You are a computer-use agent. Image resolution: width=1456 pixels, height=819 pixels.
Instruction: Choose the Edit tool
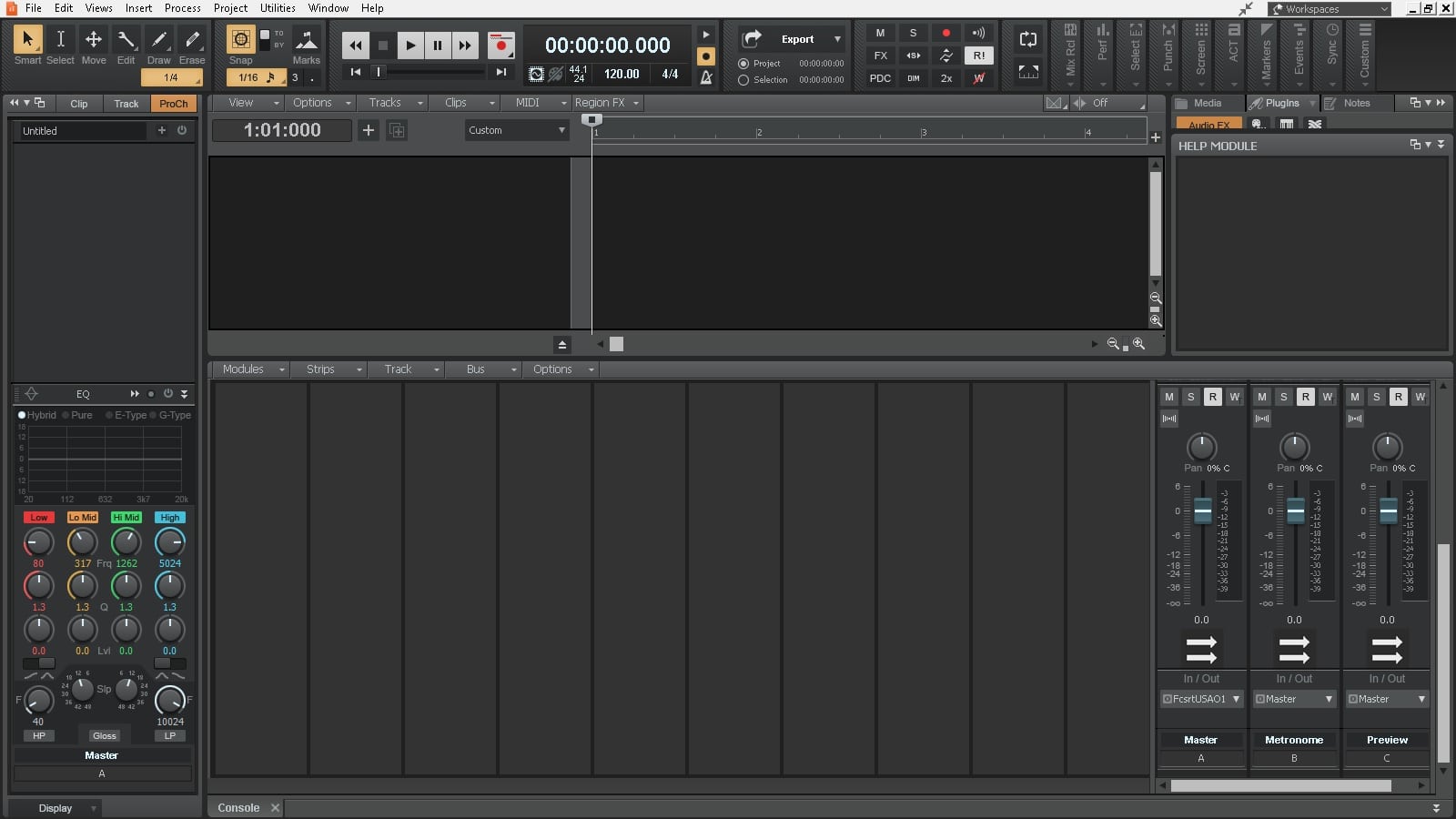(x=126, y=45)
